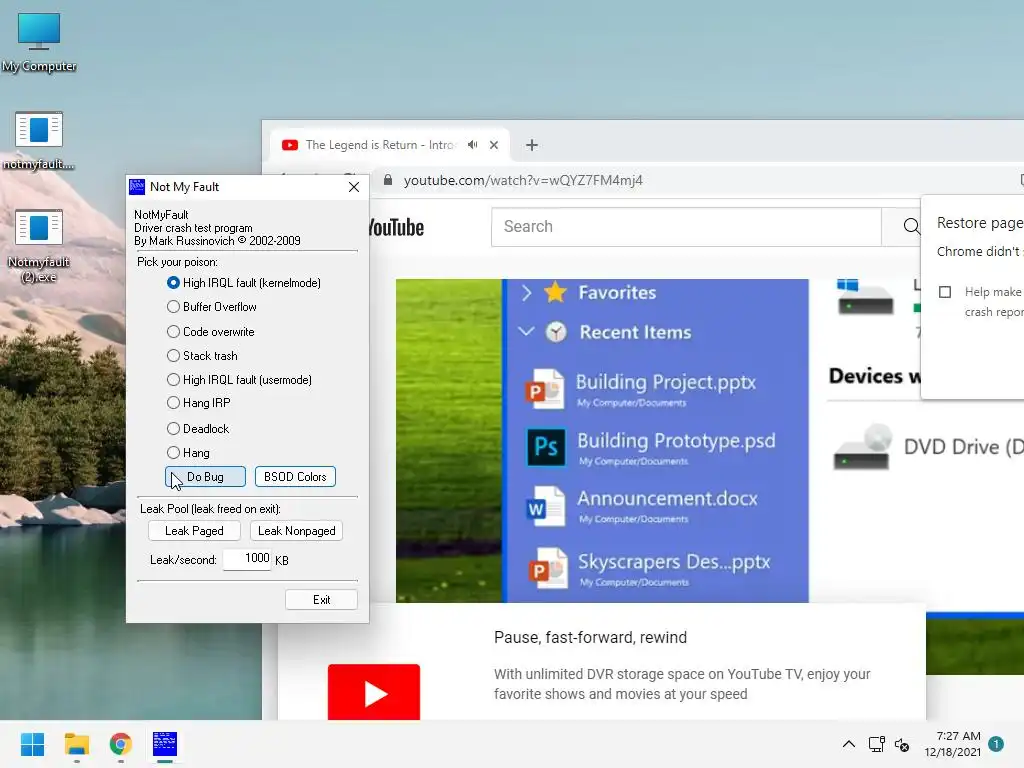Open the BSOD Colors dialog
This screenshot has width=1024, height=768.
coord(295,477)
